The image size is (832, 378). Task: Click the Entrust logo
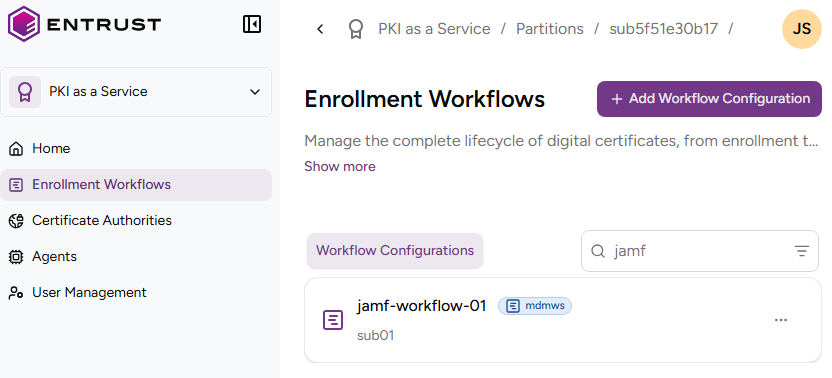click(84, 24)
